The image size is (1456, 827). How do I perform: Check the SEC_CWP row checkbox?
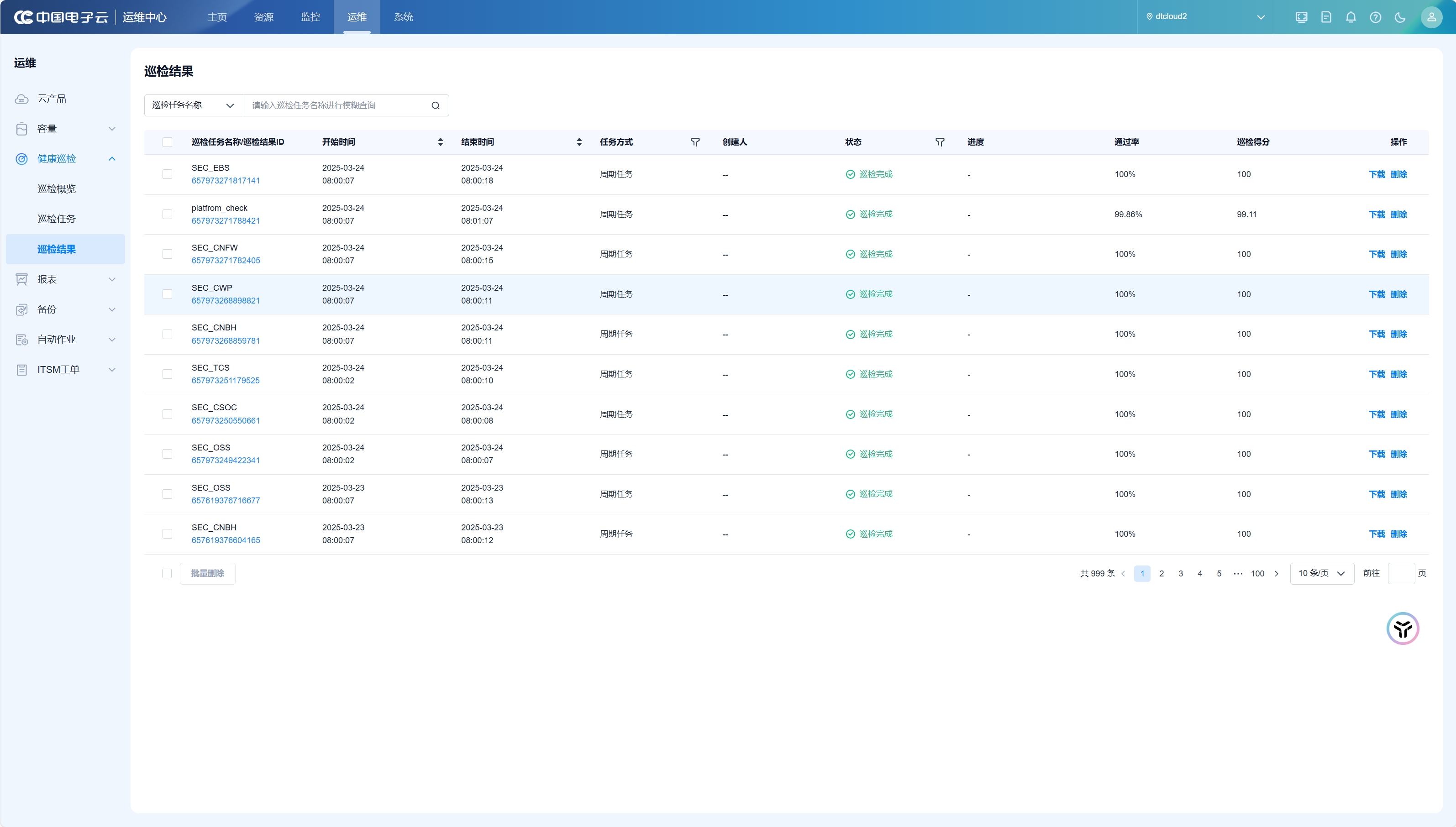[x=167, y=294]
